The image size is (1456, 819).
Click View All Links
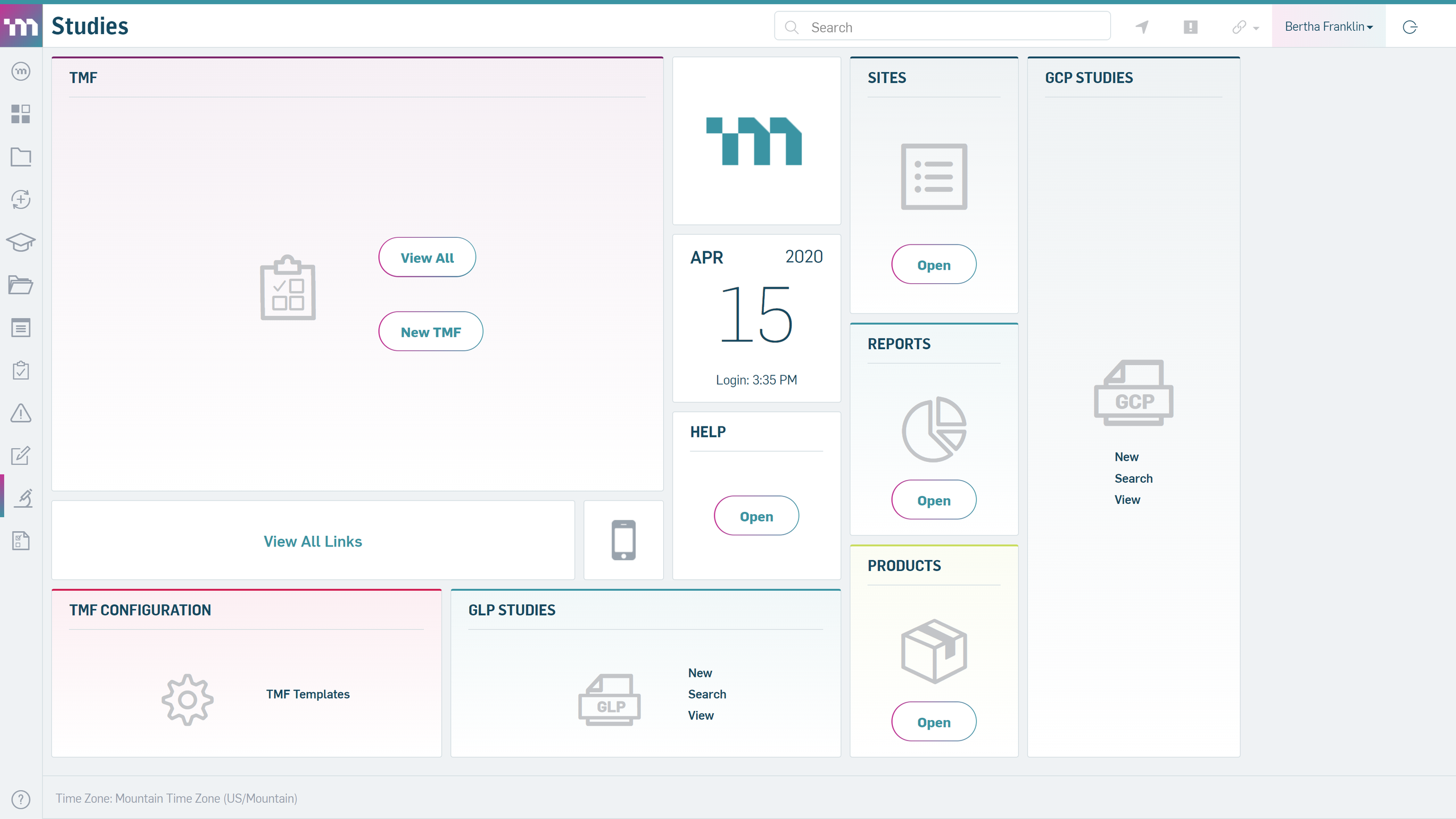point(313,541)
